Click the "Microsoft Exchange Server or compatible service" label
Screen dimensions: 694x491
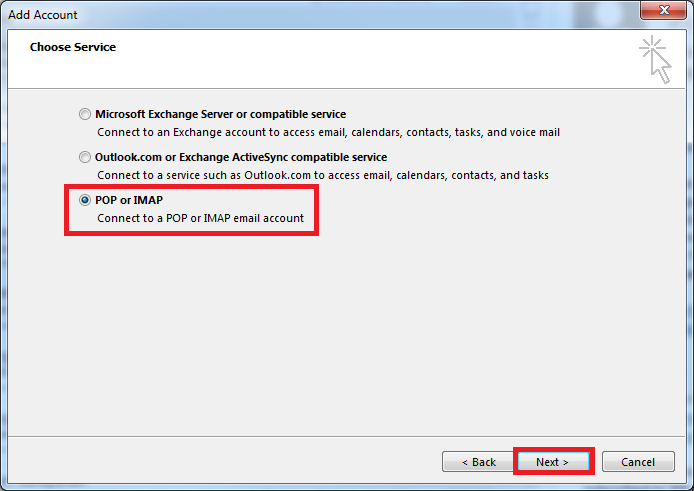pyautogui.click(x=220, y=115)
